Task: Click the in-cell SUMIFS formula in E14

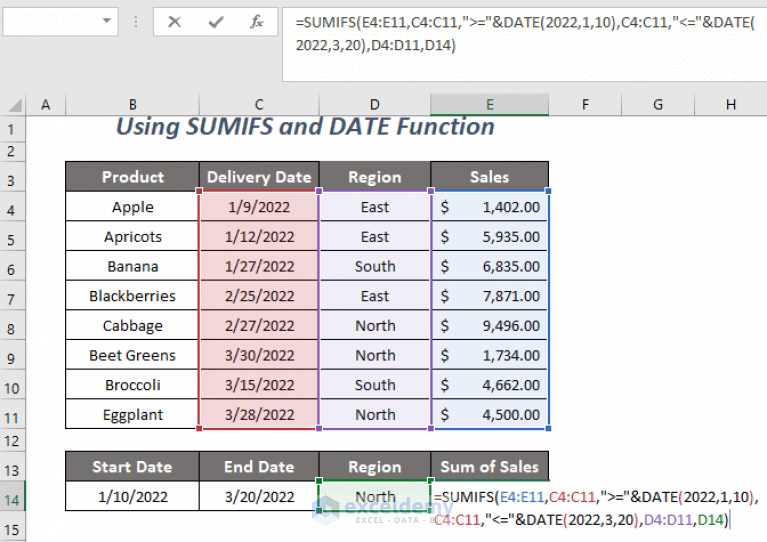Action: coord(596,508)
